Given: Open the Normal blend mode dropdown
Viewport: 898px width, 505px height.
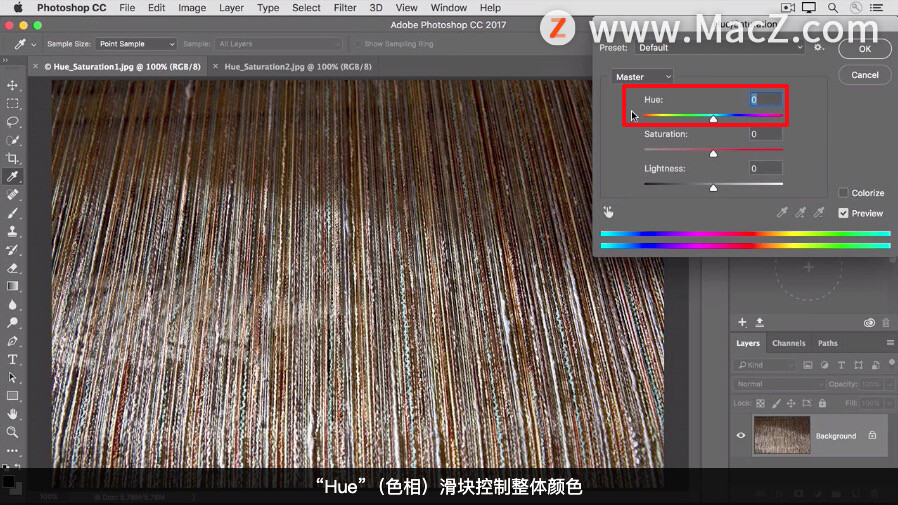Looking at the screenshot, I should point(779,384).
